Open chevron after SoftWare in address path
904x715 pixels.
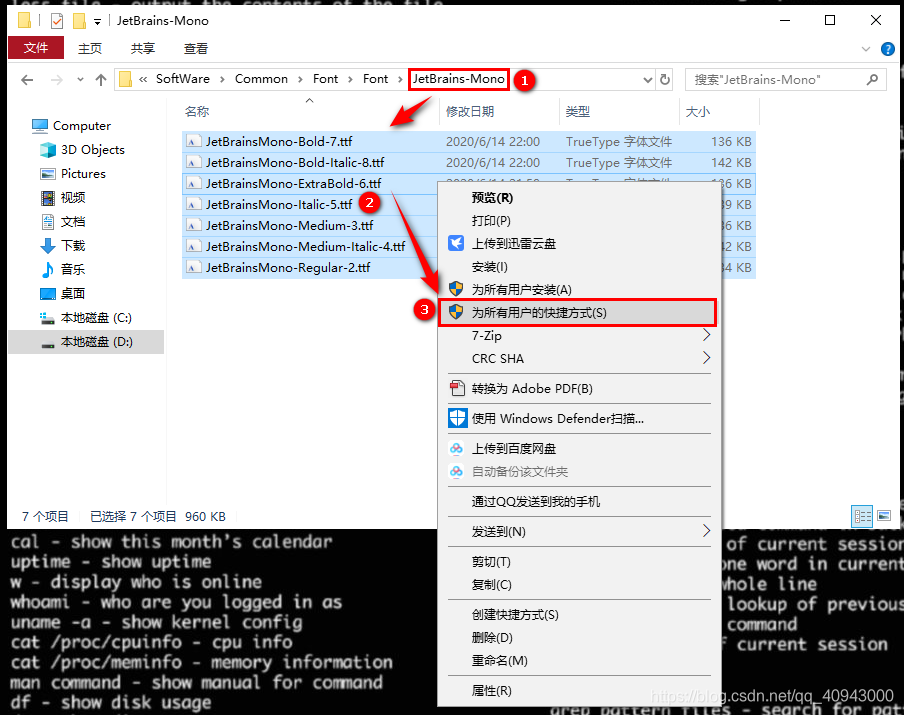(x=222, y=80)
